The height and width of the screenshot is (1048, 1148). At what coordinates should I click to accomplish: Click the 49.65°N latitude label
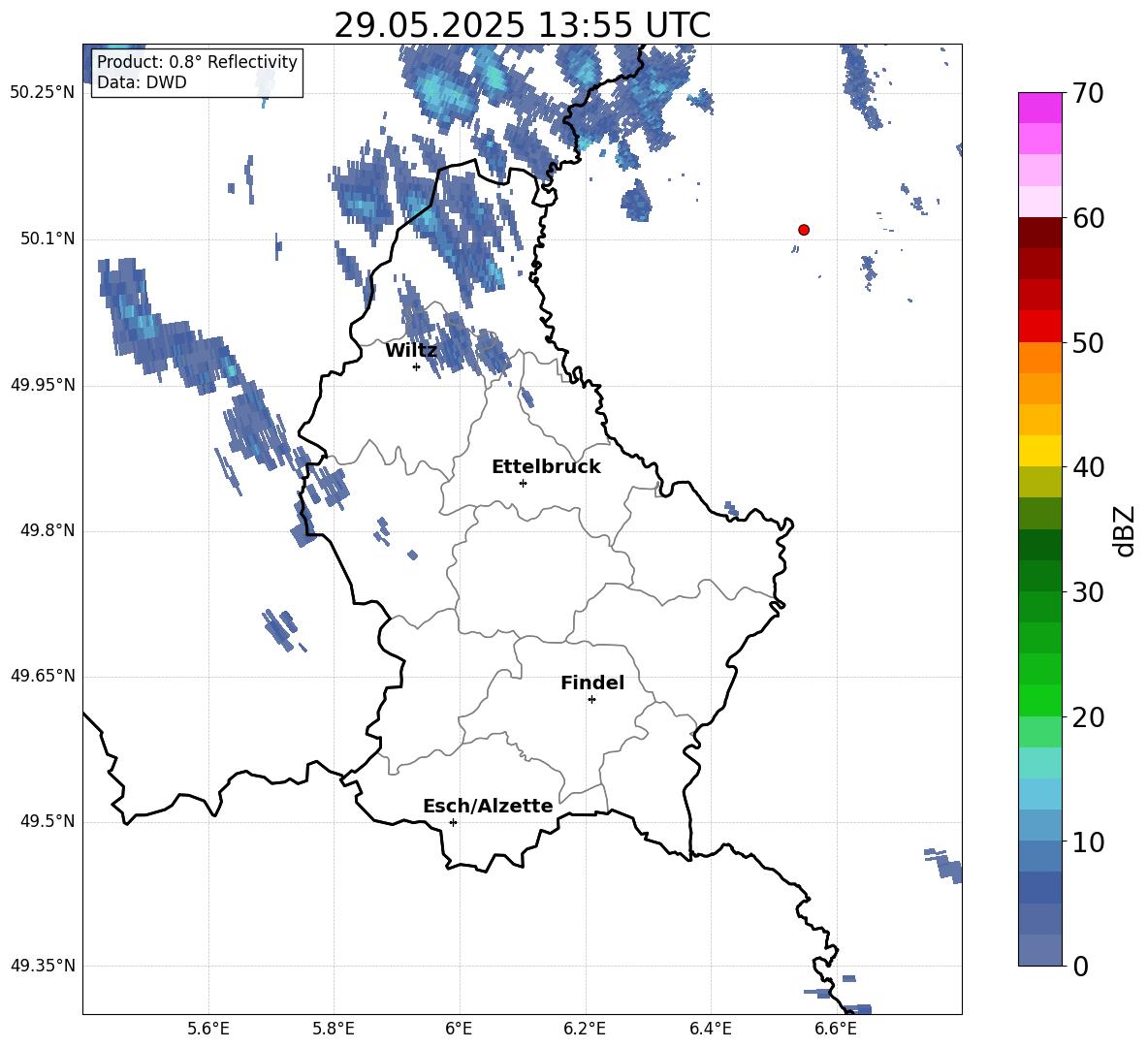click(x=43, y=676)
